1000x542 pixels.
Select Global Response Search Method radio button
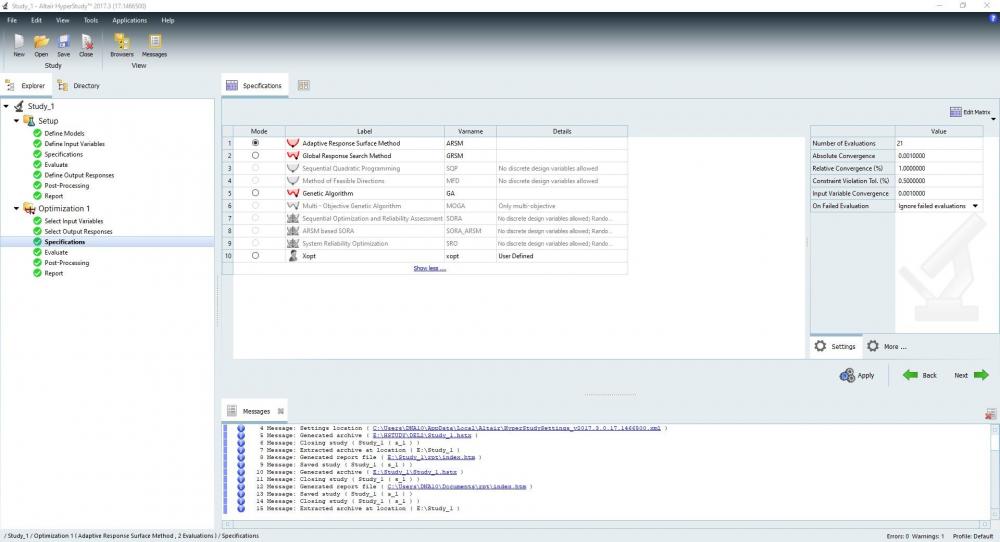coord(255,156)
